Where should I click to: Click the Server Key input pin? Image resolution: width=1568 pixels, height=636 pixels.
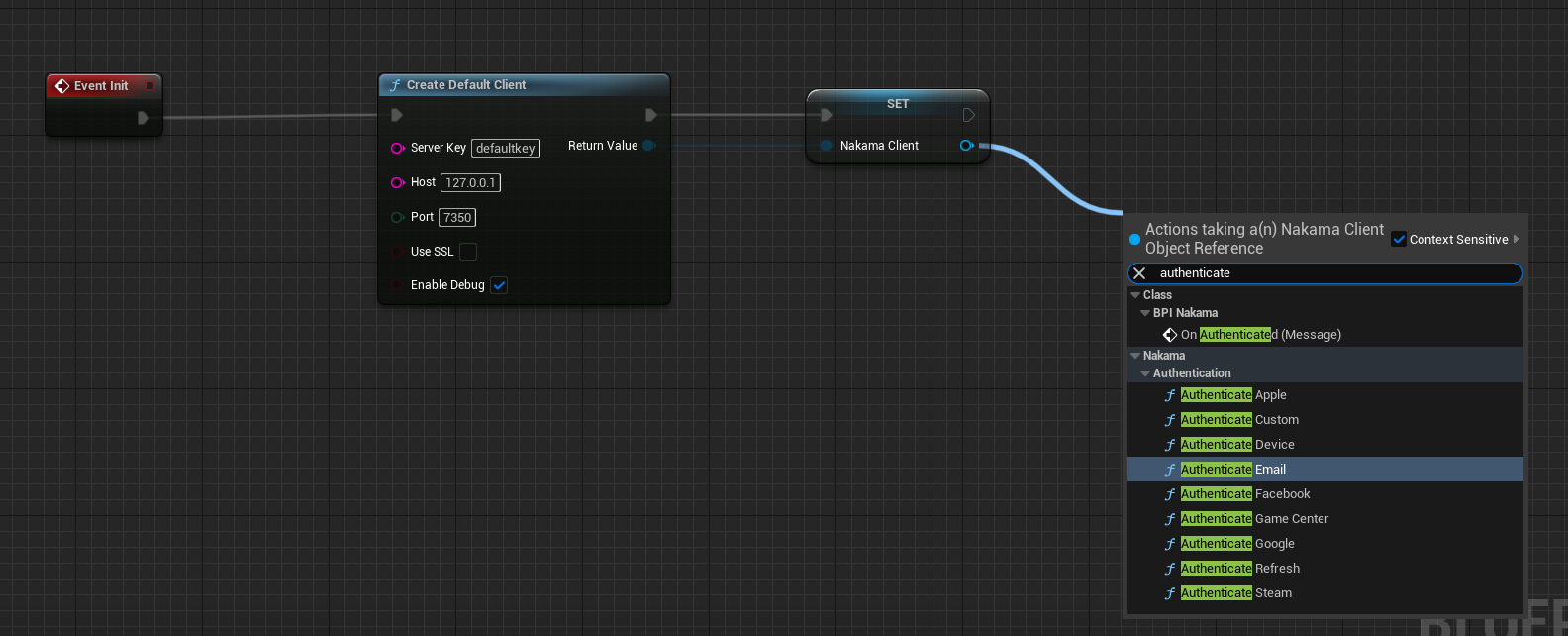click(397, 148)
